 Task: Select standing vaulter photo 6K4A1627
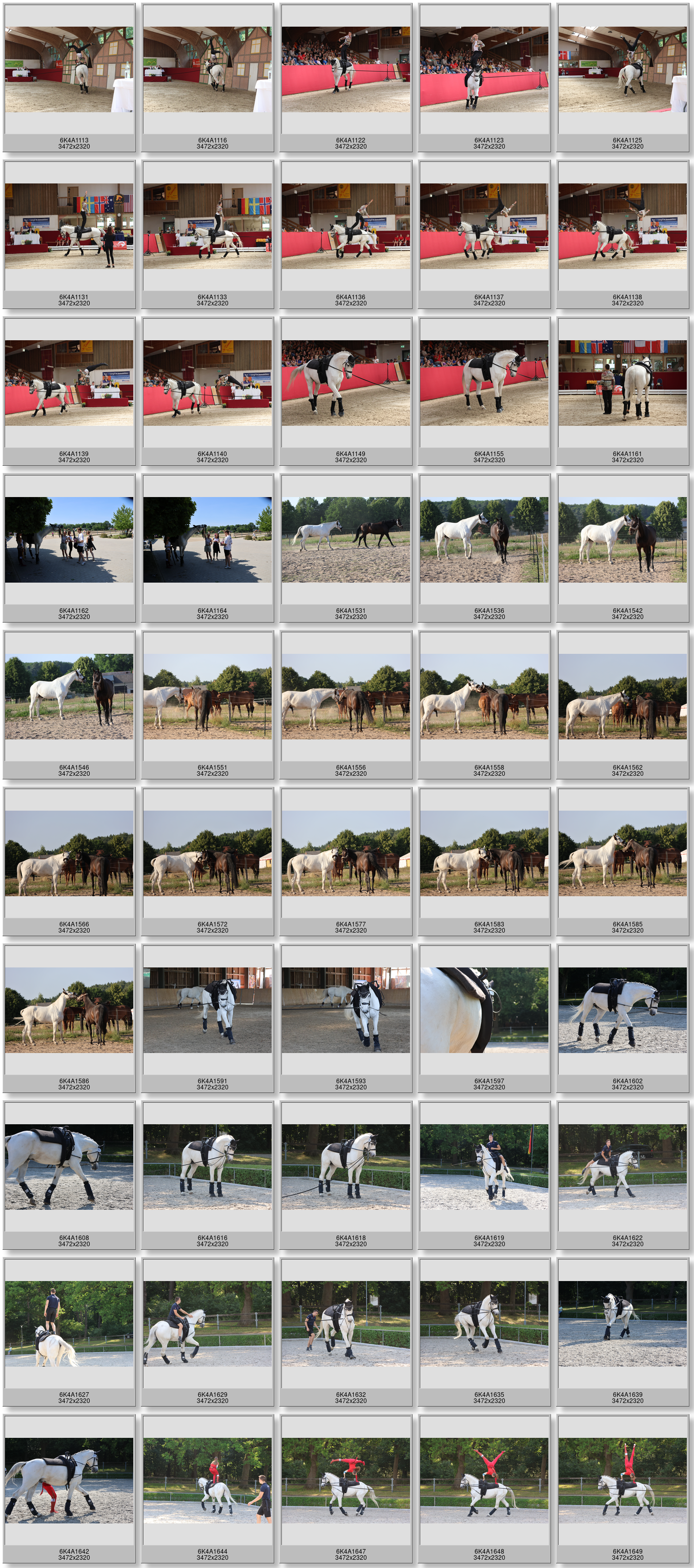69,1324
